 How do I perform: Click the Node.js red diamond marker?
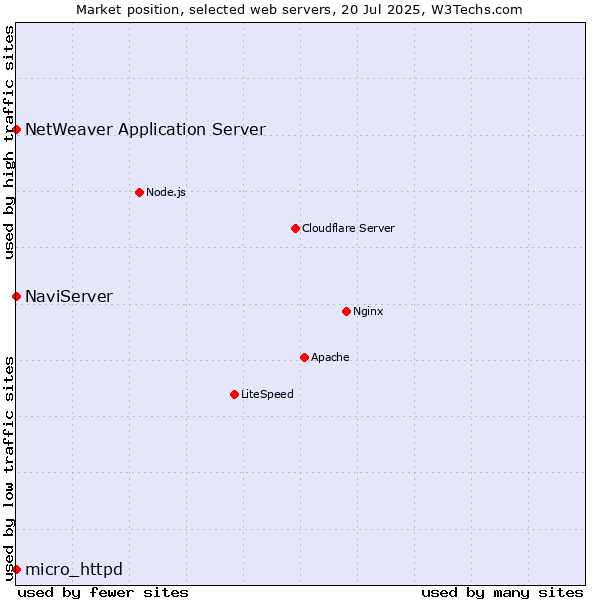pyautogui.click(x=140, y=192)
